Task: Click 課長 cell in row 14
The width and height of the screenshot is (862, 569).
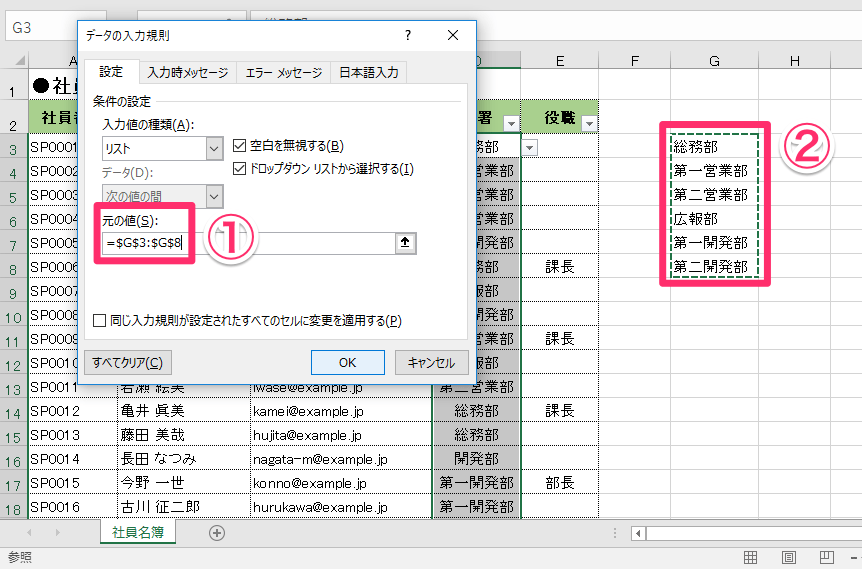Action: 560,411
